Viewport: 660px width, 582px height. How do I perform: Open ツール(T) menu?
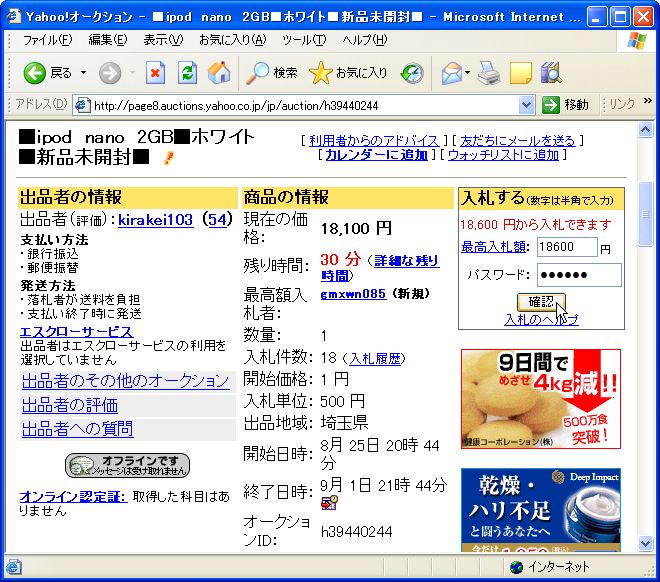303,40
